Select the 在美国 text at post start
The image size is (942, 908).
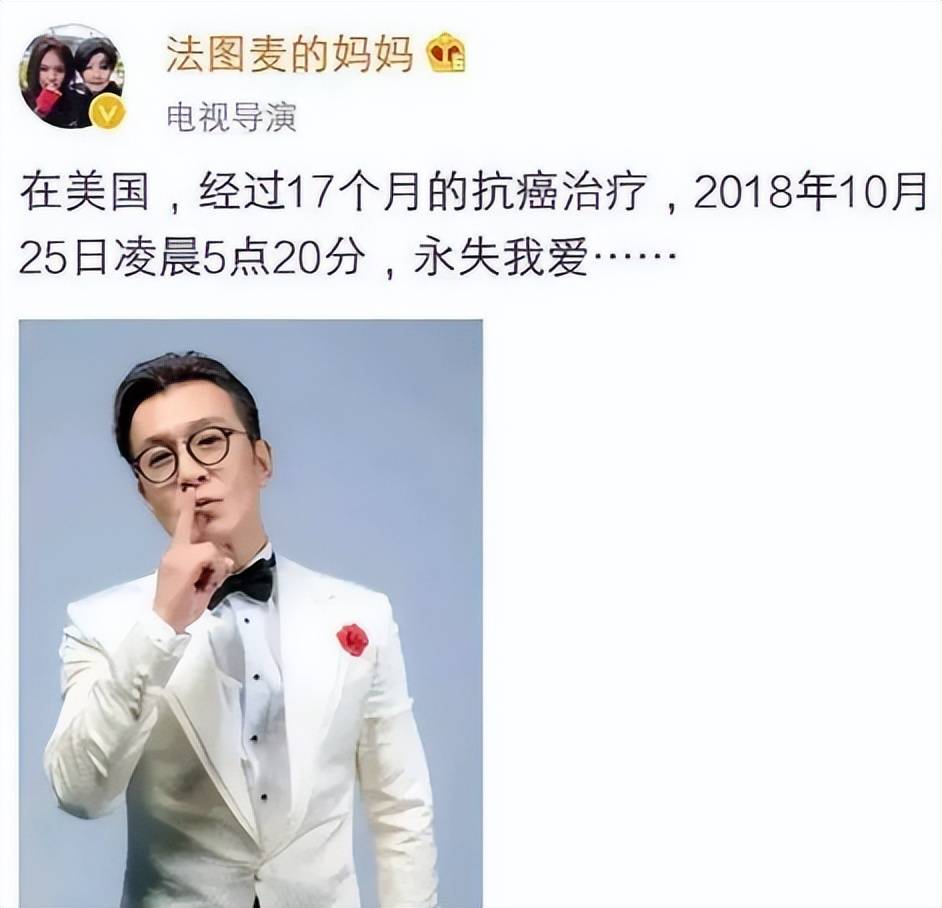point(84,193)
